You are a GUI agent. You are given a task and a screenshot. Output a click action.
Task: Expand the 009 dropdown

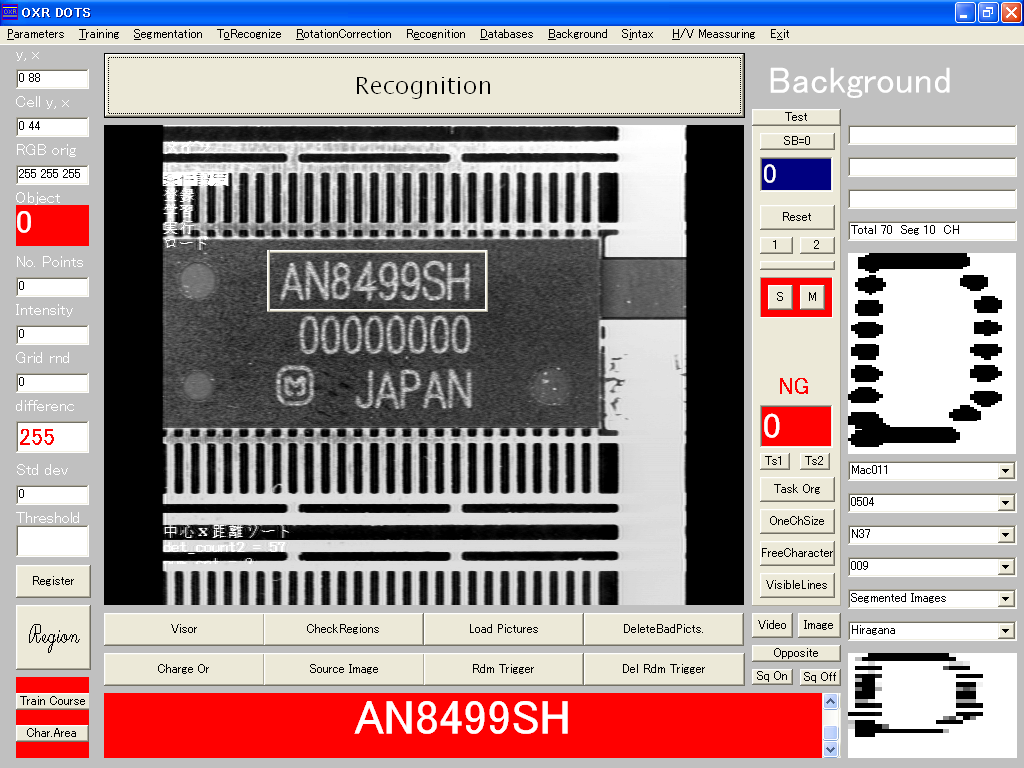coord(1006,567)
